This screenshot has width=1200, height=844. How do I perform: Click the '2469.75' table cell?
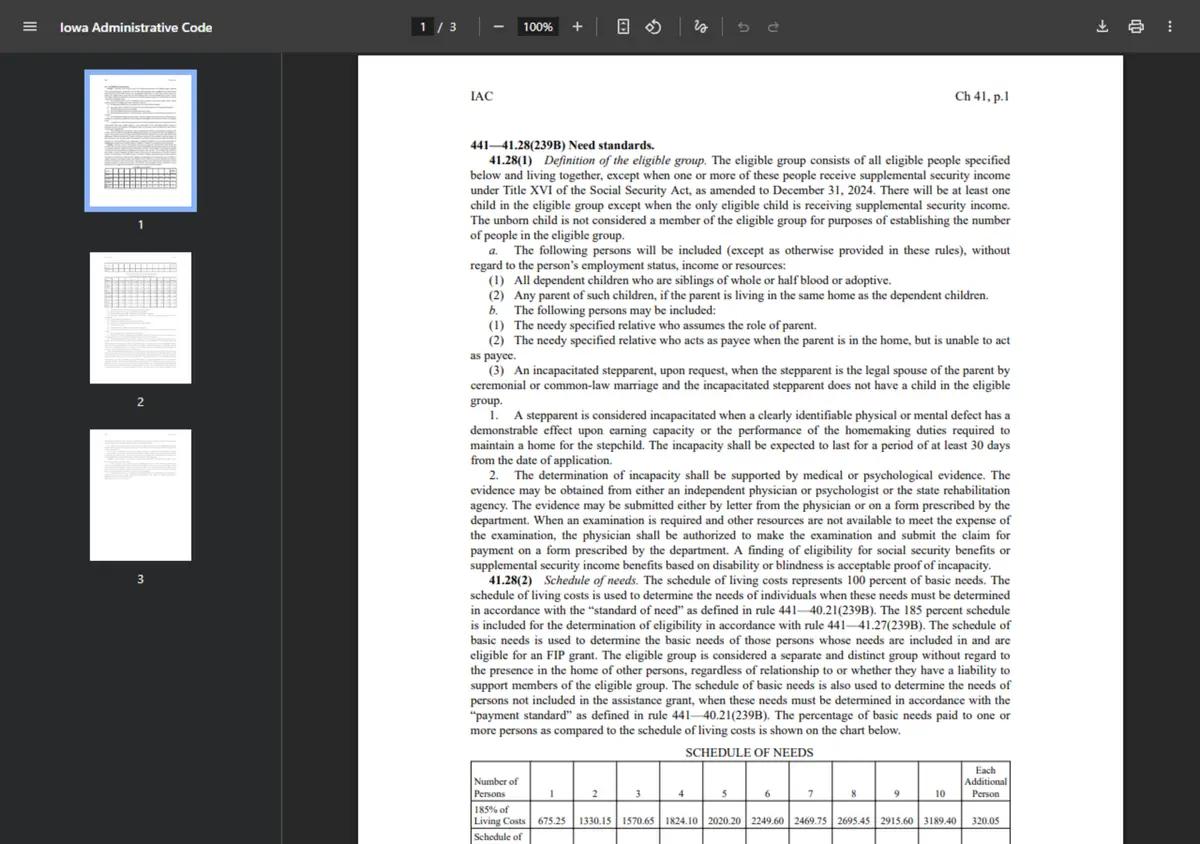[811, 820]
